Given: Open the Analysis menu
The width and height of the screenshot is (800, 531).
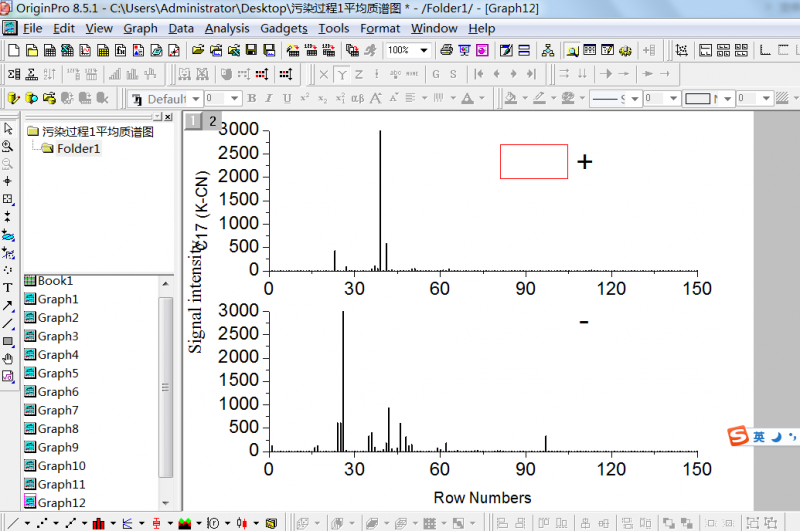Looking at the screenshot, I should pyautogui.click(x=227, y=29).
